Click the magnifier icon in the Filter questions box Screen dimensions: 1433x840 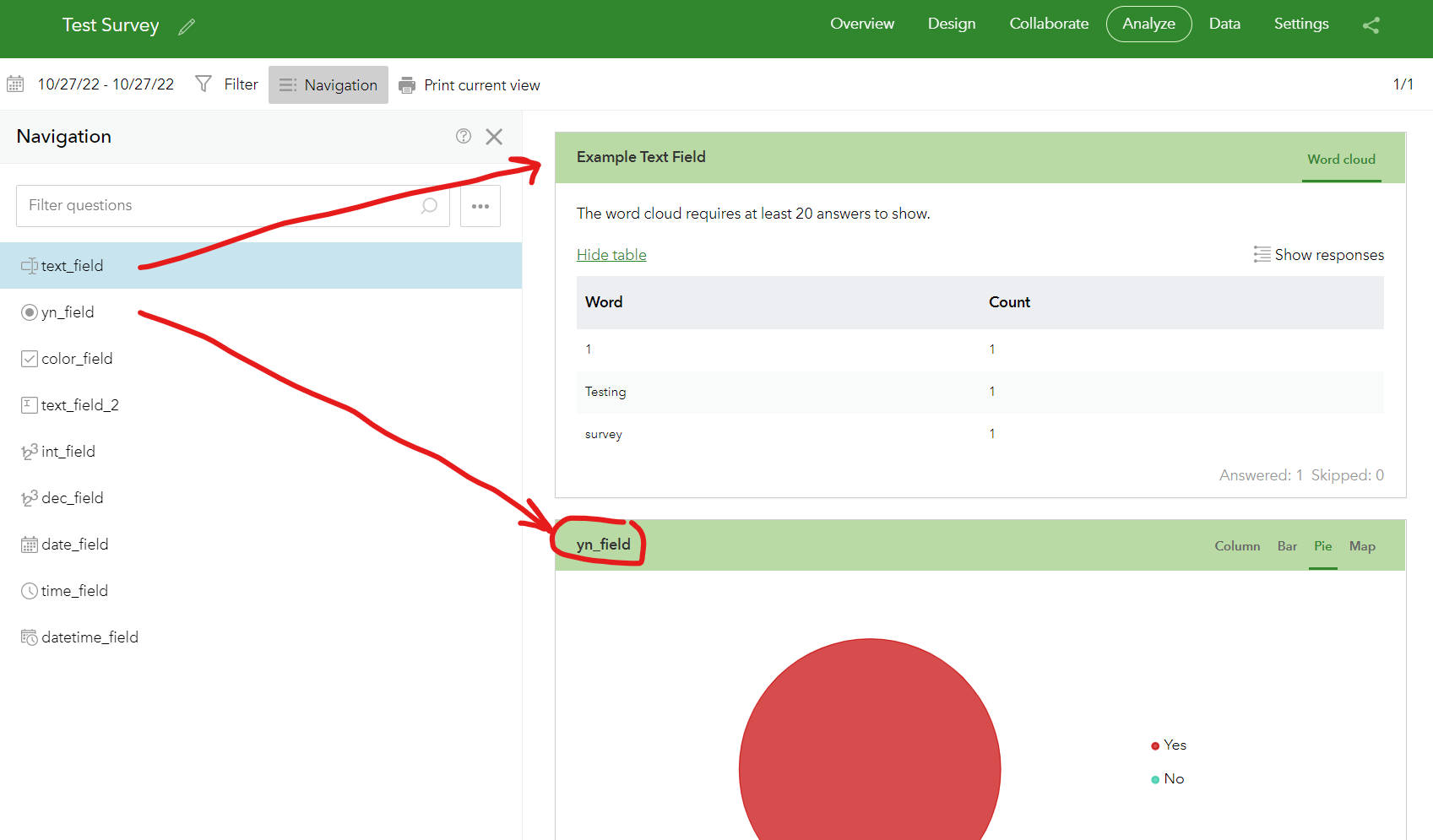(429, 205)
